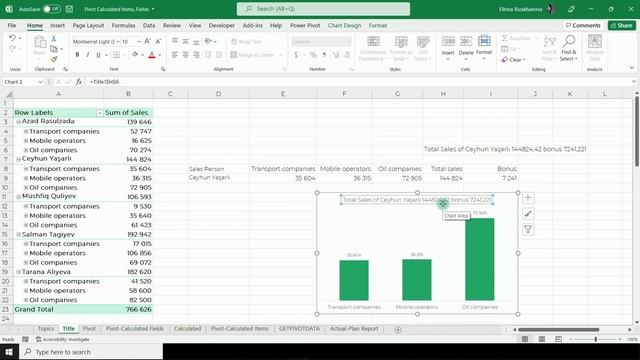
Task: Open the Power Pivot ribbon tab
Action: (x=305, y=25)
